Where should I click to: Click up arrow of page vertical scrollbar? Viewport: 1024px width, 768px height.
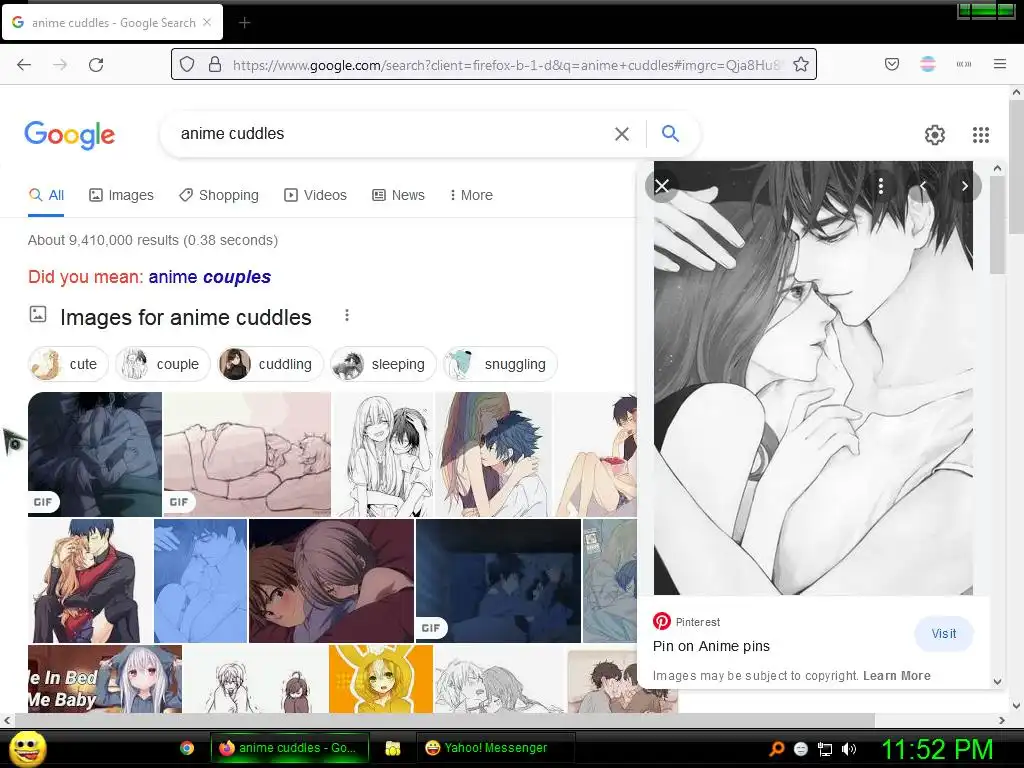[1016, 93]
